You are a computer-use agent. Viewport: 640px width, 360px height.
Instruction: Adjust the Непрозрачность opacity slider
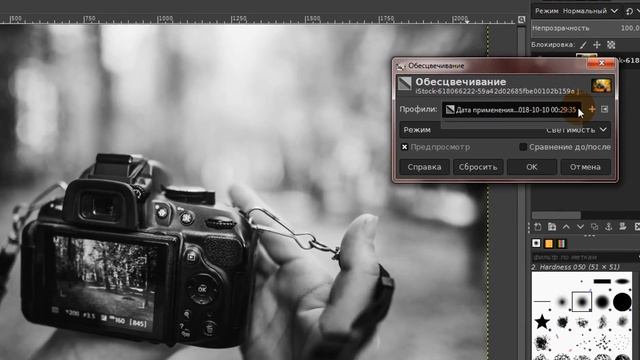[586, 28]
